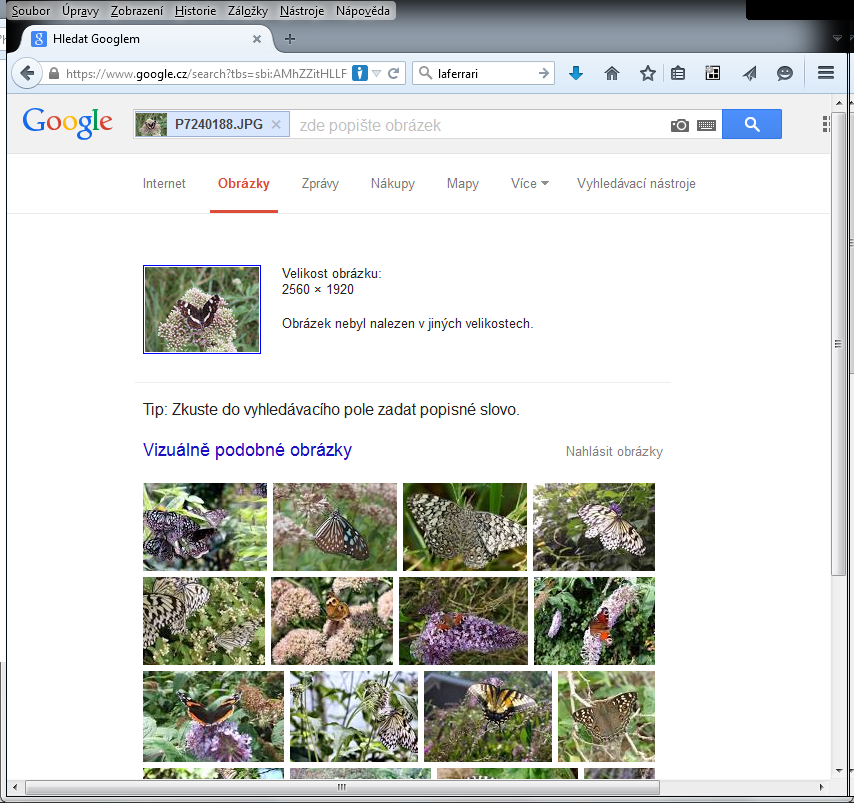Click the browser back arrow button
This screenshot has height=803, width=854.
pyautogui.click(x=27, y=73)
